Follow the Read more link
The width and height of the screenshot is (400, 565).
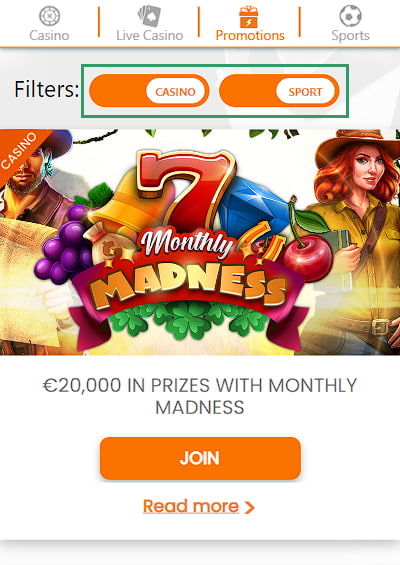click(x=191, y=507)
